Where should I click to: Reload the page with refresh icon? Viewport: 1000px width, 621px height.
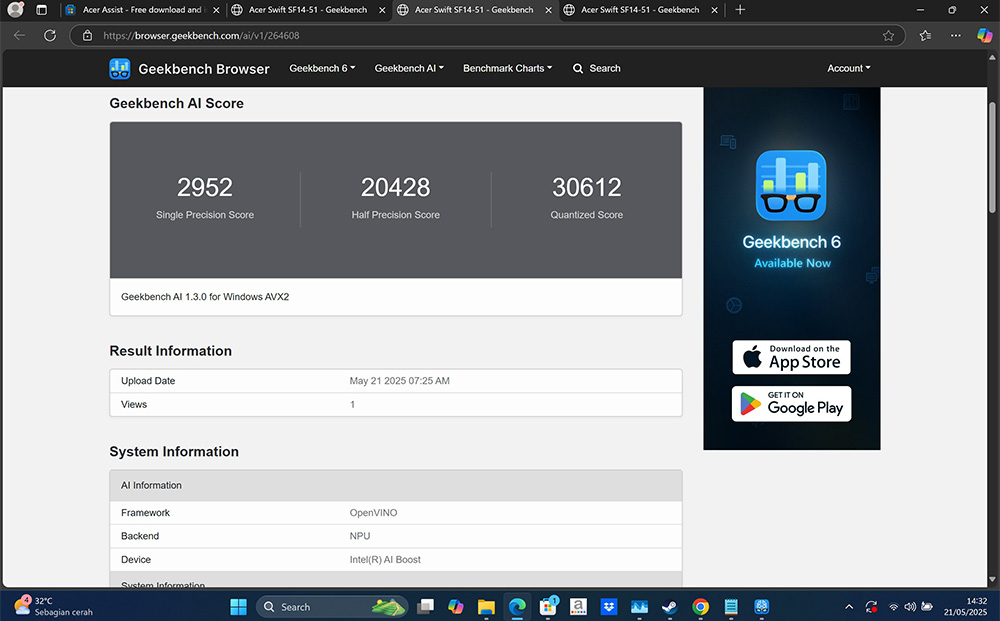pos(50,36)
